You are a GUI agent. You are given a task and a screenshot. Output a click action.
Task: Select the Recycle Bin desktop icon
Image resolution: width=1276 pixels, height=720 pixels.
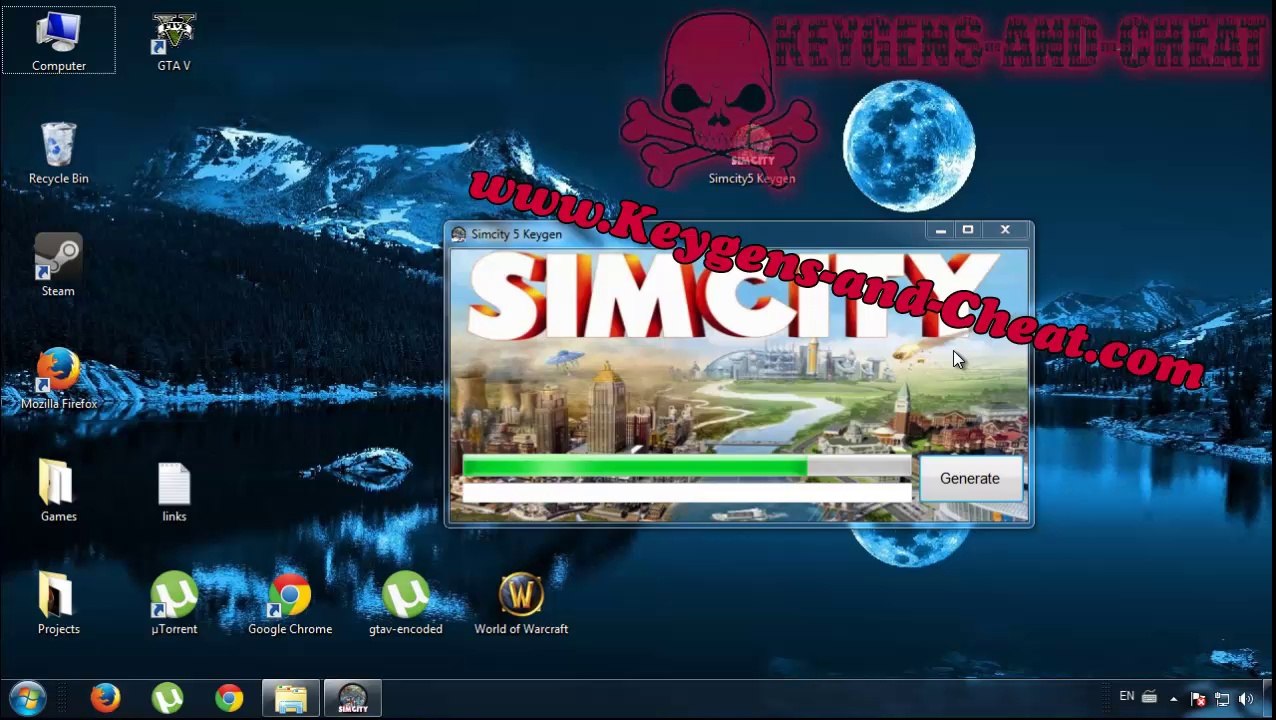(x=58, y=153)
